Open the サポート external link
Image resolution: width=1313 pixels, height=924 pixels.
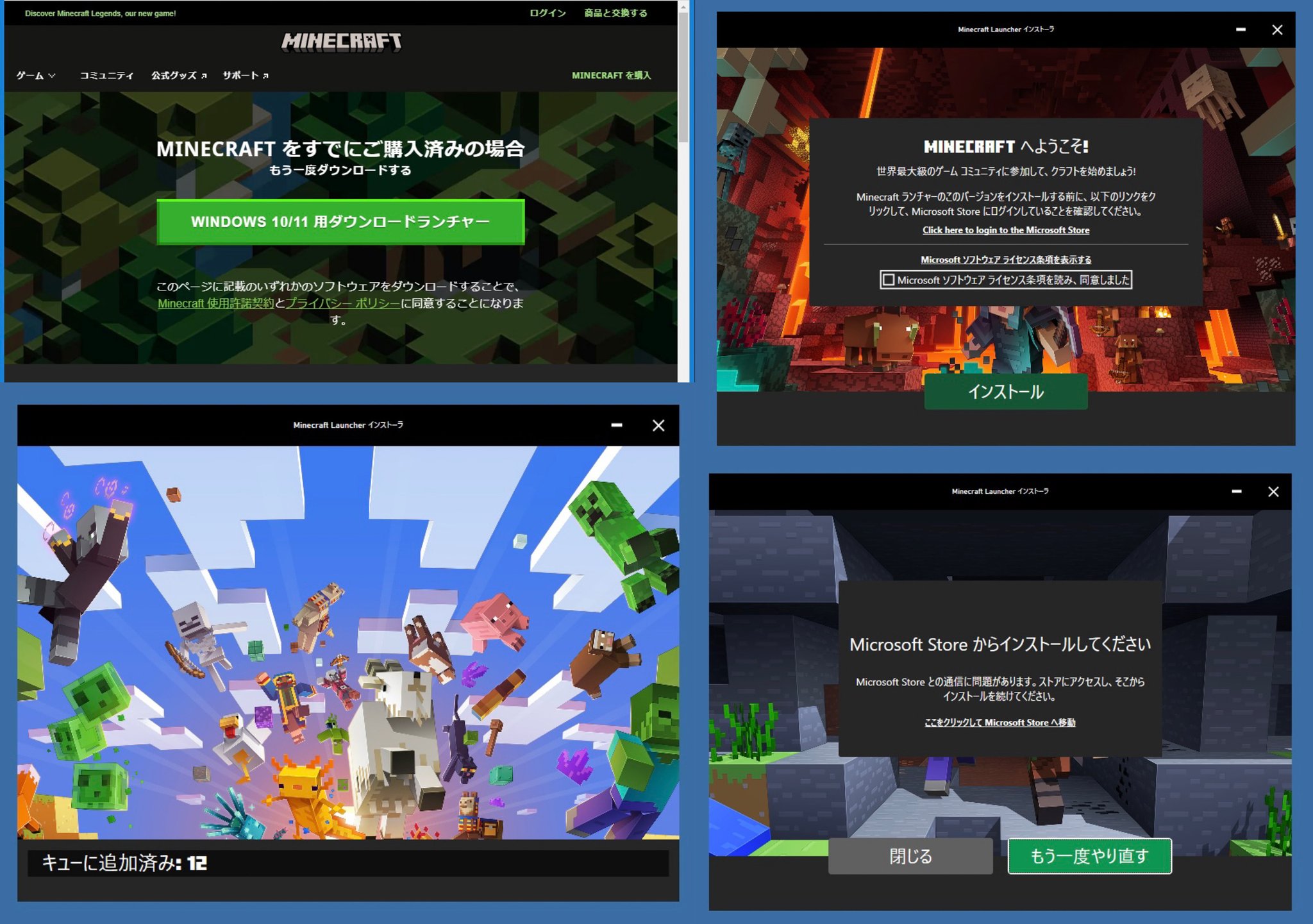pos(246,75)
